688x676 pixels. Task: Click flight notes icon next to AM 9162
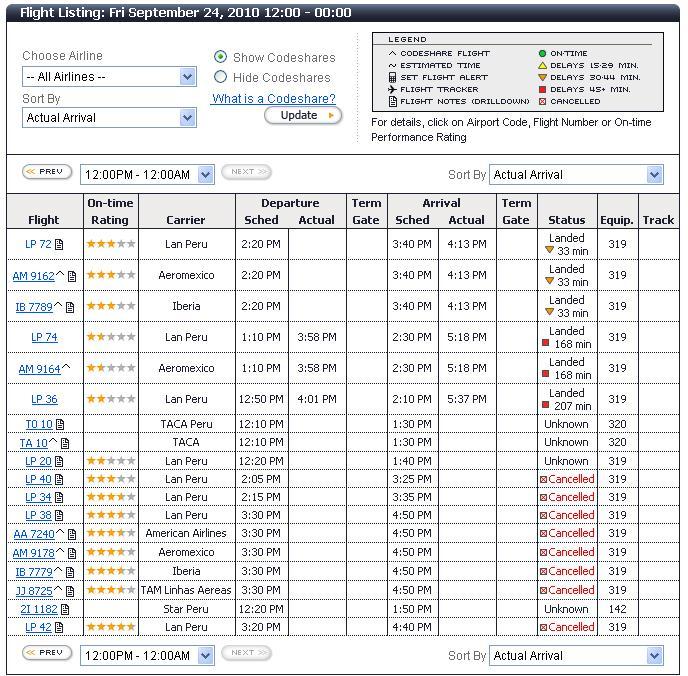click(72, 276)
